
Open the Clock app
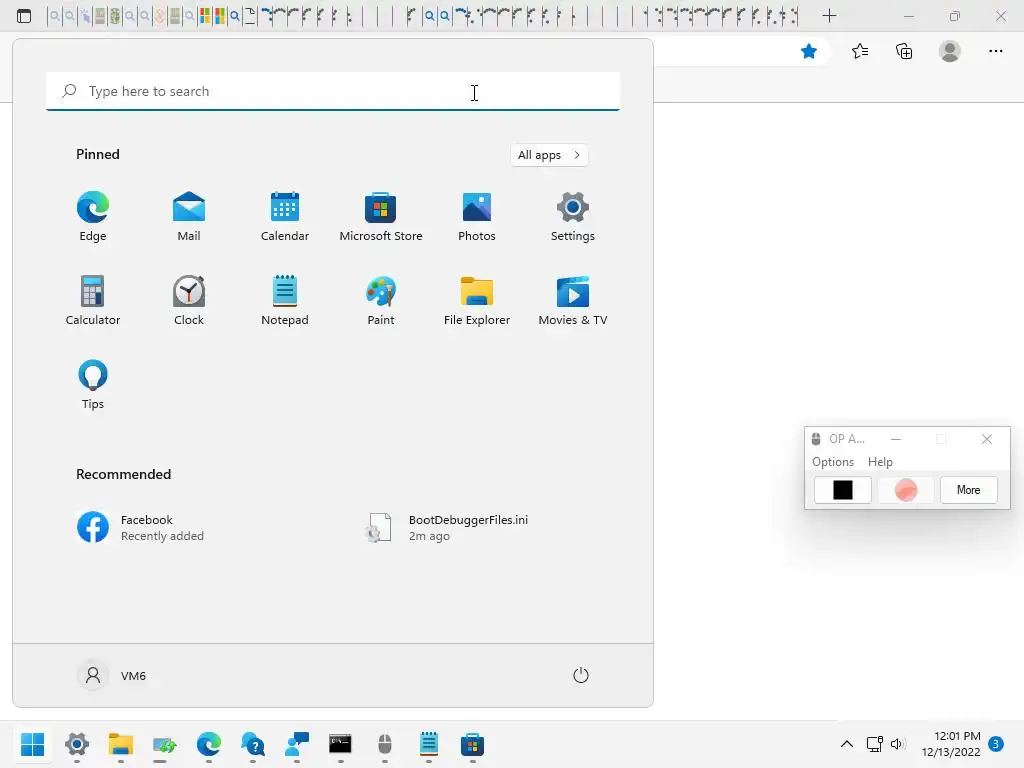(189, 300)
